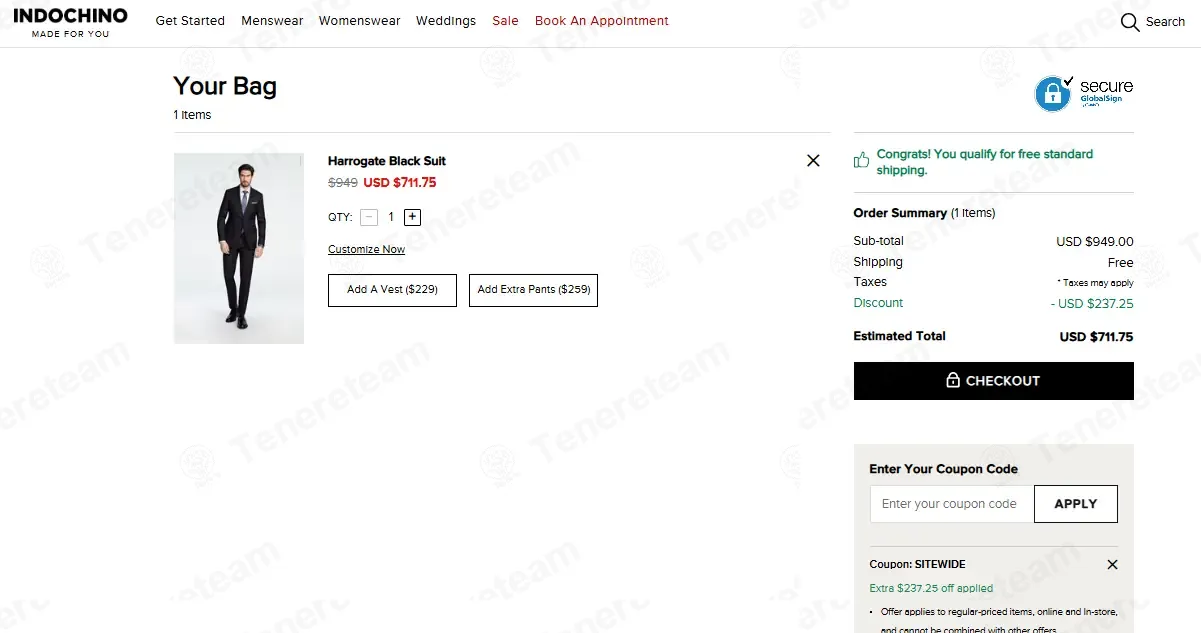Viewport: 1201px width, 633px height.
Task: Click the 'Order Summary' heading
Action: click(900, 213)
